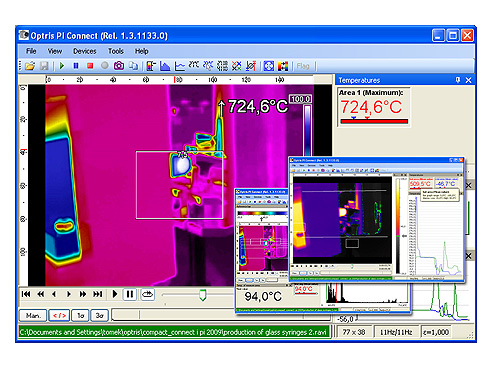Open the Tools menu
Image resolution: width=500 pixels, height=375 pixels.
[x=116, y=51]
